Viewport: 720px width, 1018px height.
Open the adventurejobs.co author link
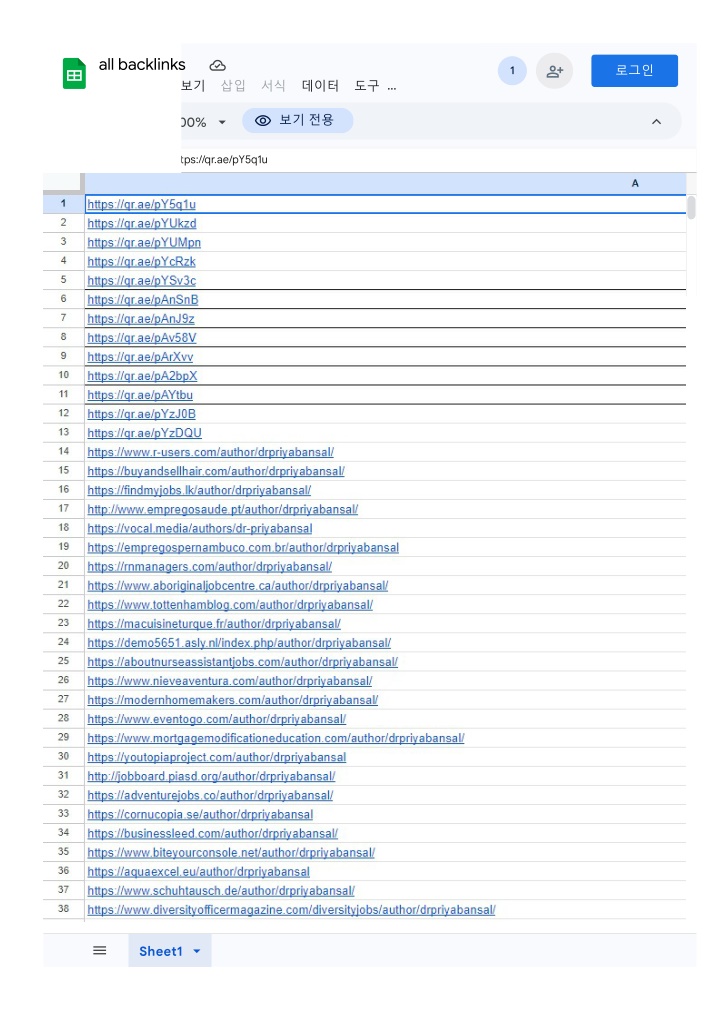210,795
